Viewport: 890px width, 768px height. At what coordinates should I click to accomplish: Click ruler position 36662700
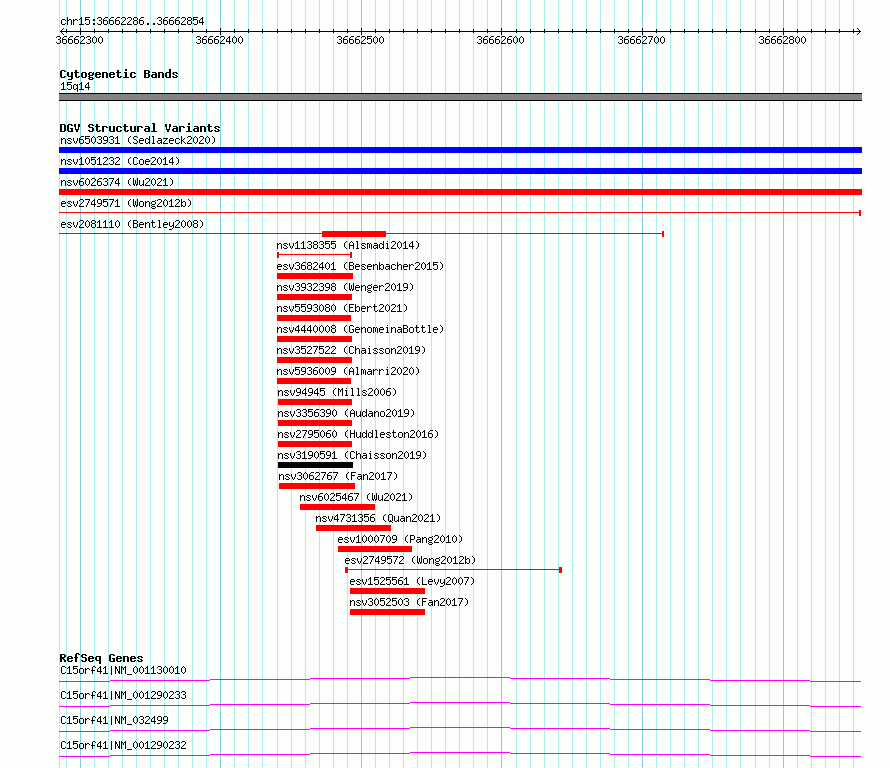point(641,40)
